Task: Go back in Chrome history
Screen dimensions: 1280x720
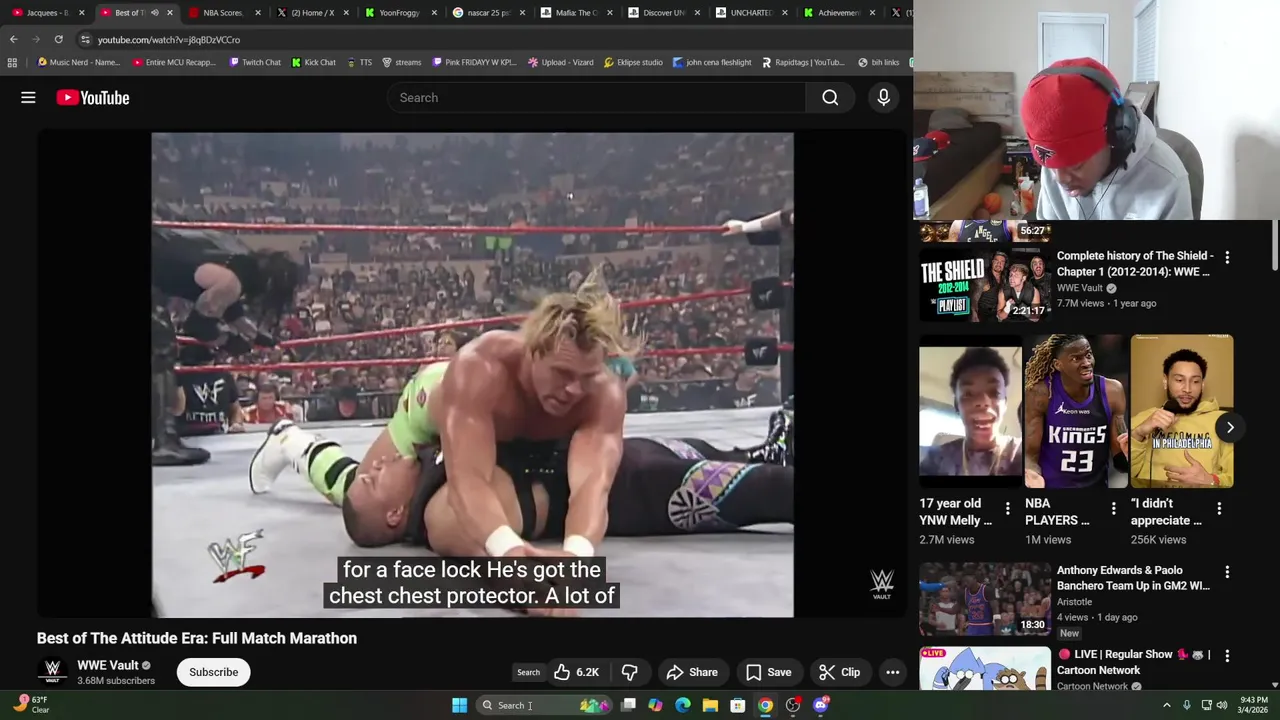Action: point(13,39)
